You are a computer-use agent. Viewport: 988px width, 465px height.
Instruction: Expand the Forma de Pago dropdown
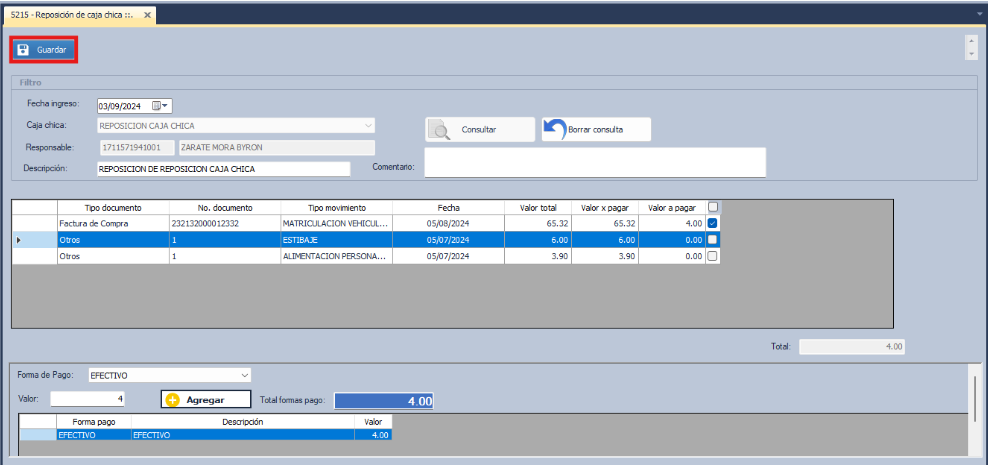click(x=245, y=375)
